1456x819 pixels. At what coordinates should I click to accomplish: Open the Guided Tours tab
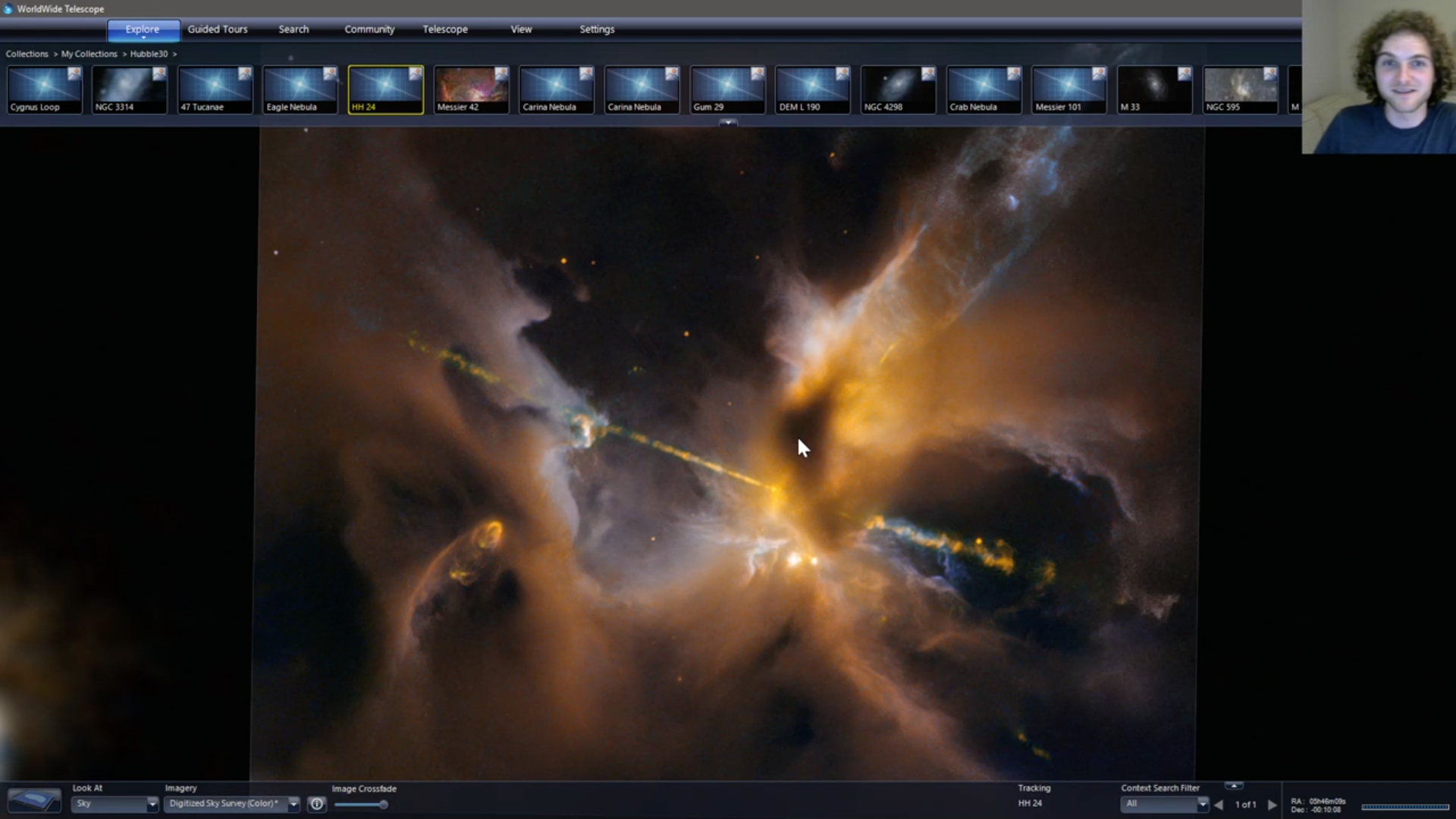pos(218,30)
